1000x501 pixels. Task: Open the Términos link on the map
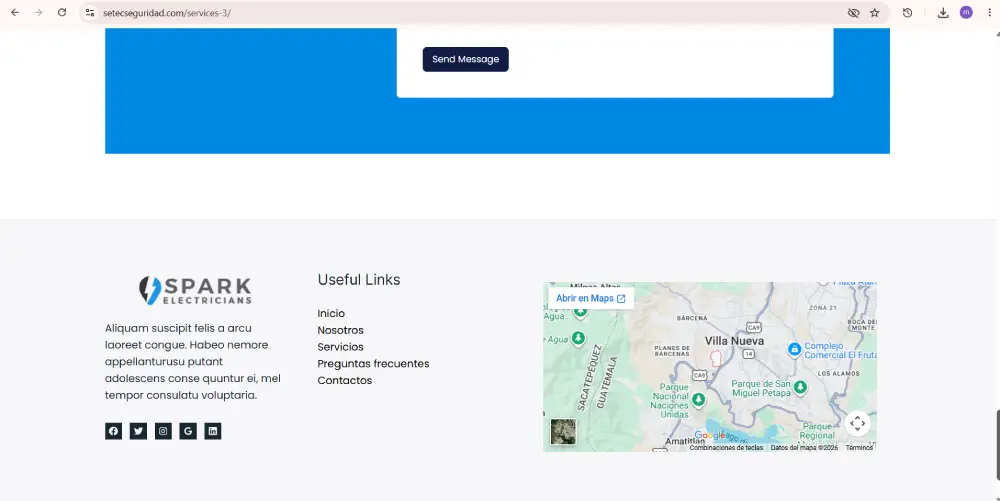[859, 447]
